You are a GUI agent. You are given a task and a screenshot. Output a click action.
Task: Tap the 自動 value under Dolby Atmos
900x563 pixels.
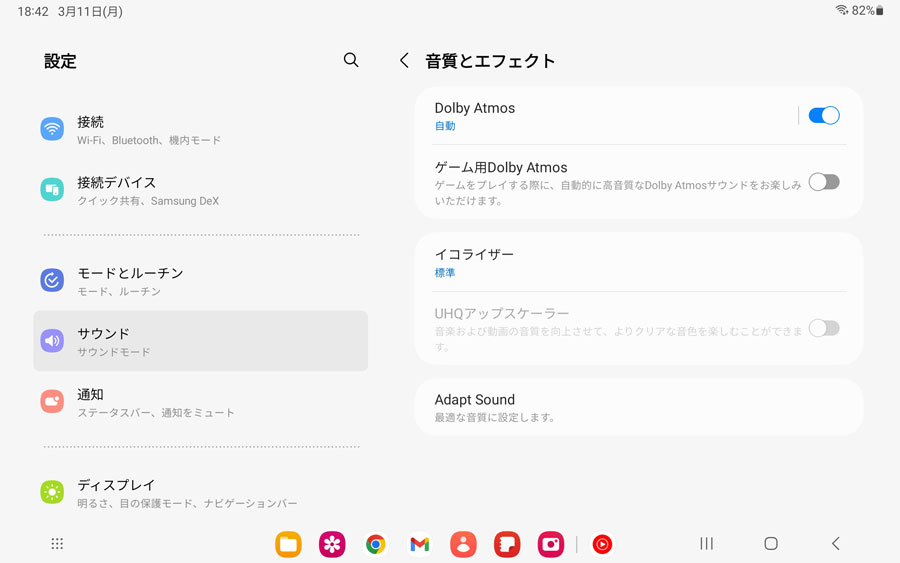point(445,126)
